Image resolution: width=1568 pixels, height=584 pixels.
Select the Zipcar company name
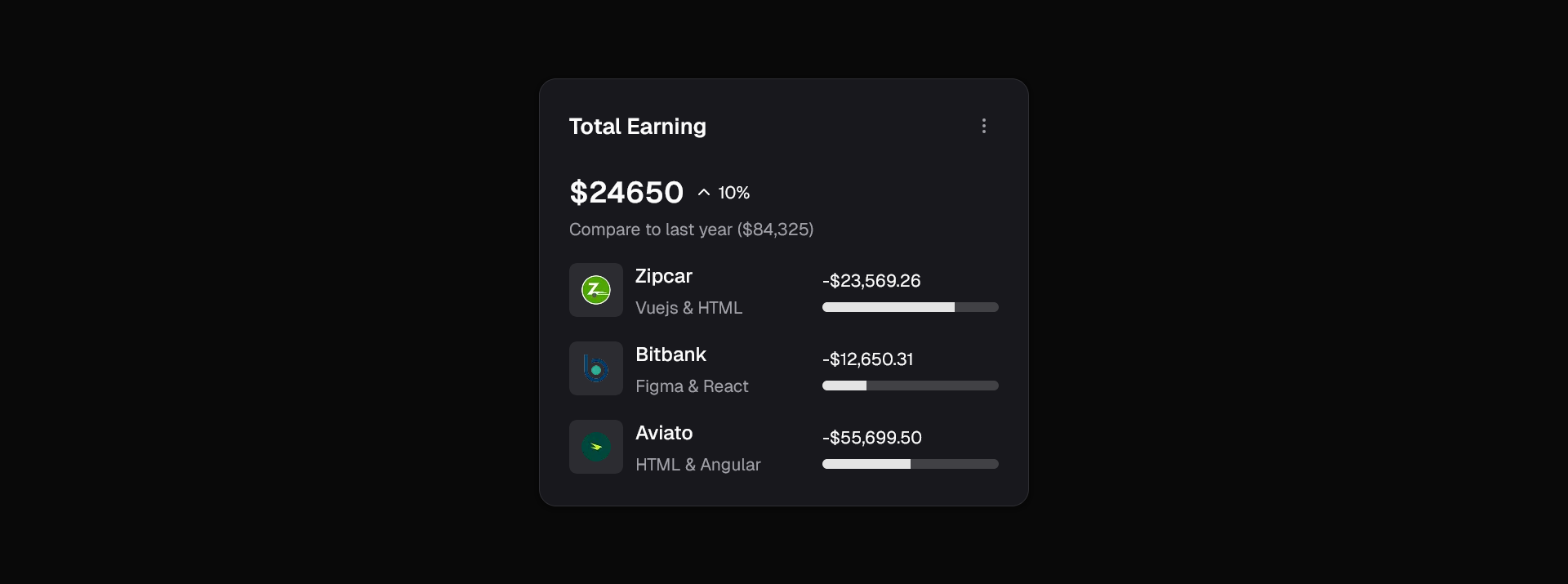pos(664,276)
